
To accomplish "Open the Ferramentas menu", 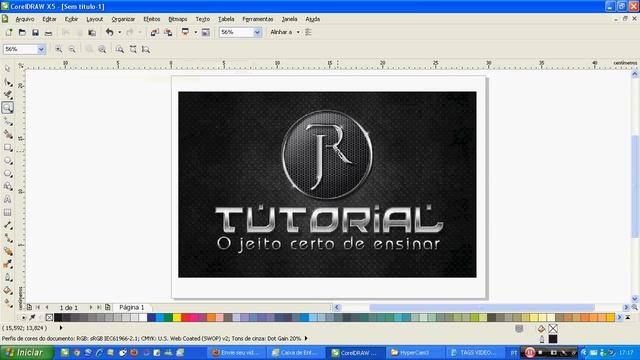I will pos(258,19).
